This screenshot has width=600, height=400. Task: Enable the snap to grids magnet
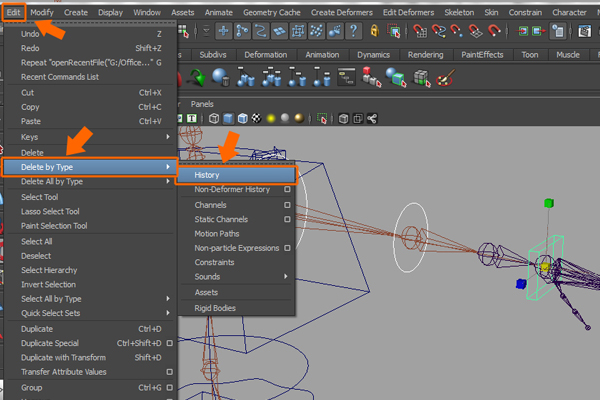pos(420,31)
